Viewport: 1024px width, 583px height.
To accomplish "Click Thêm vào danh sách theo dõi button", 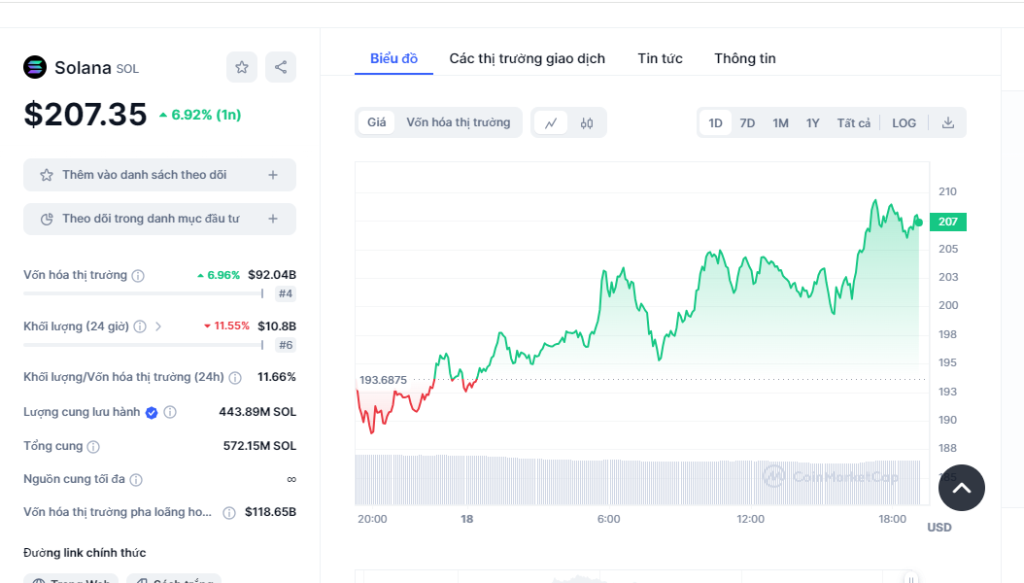I will (x=159, y=175).
